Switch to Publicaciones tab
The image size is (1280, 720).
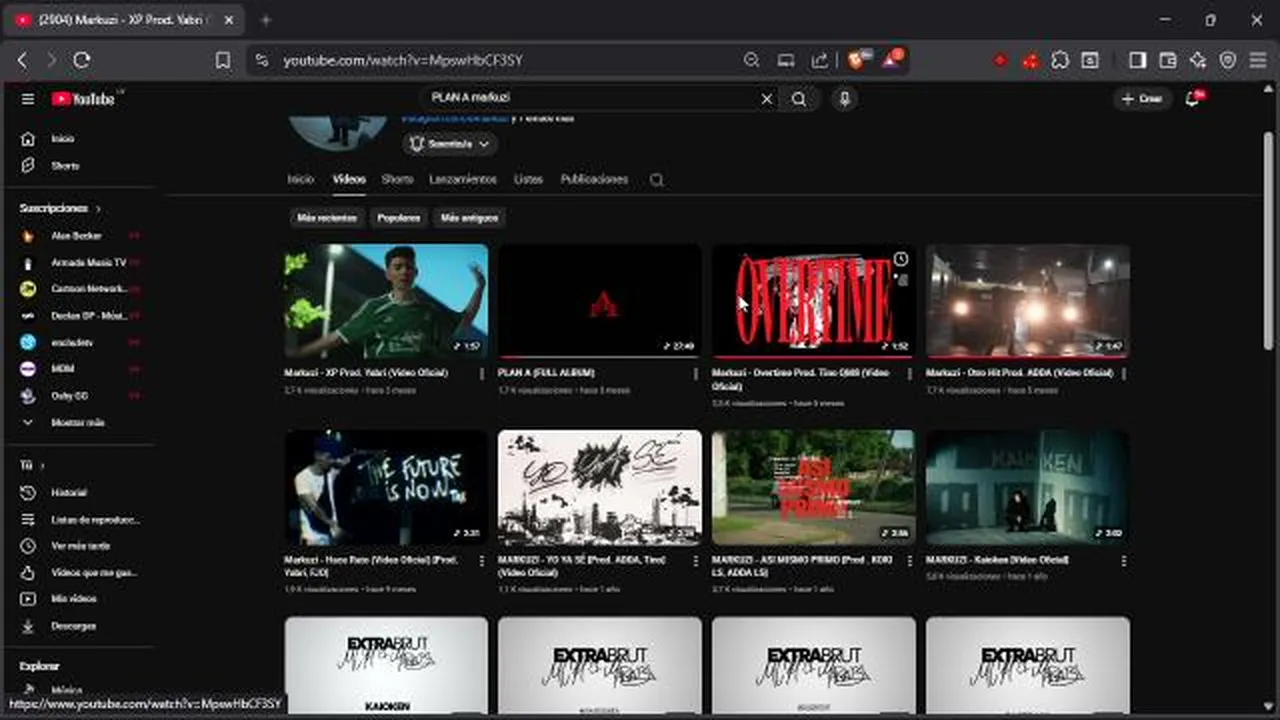(594, 180)
